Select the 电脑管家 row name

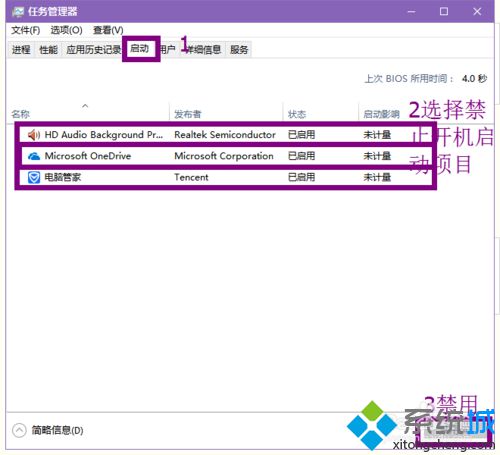pyautogui.click(x=63, y=177)
